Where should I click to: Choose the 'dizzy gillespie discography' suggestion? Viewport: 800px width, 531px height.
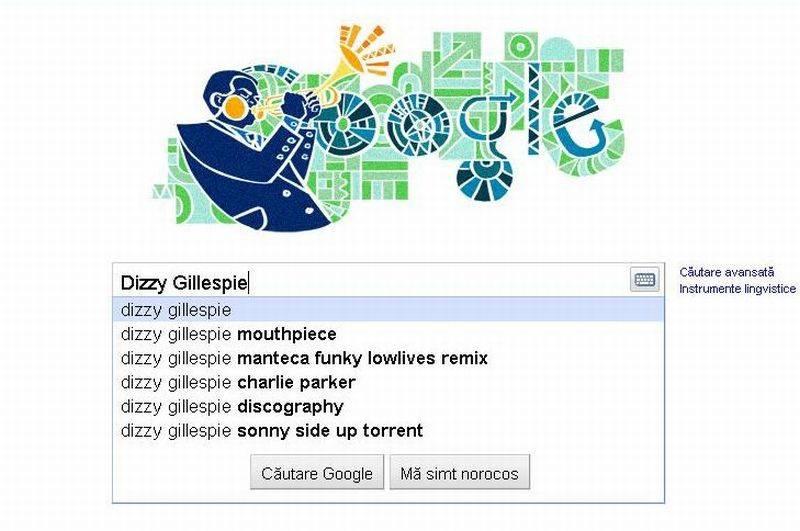(232, 406)
